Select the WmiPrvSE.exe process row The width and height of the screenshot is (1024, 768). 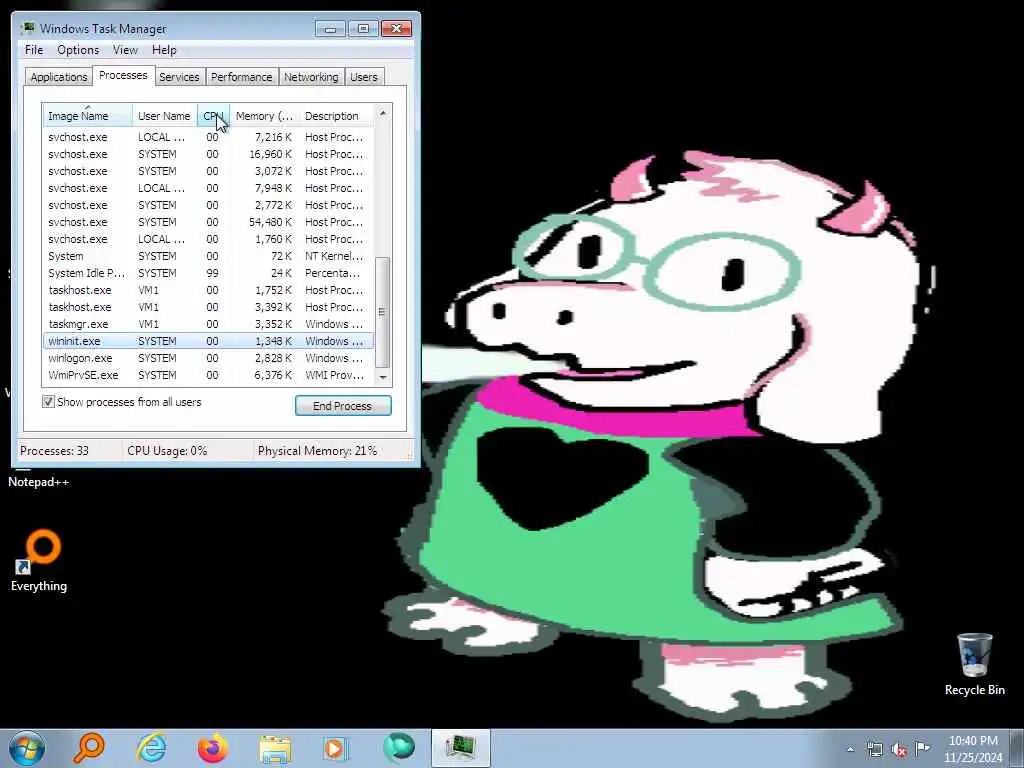tap(208, 375)
